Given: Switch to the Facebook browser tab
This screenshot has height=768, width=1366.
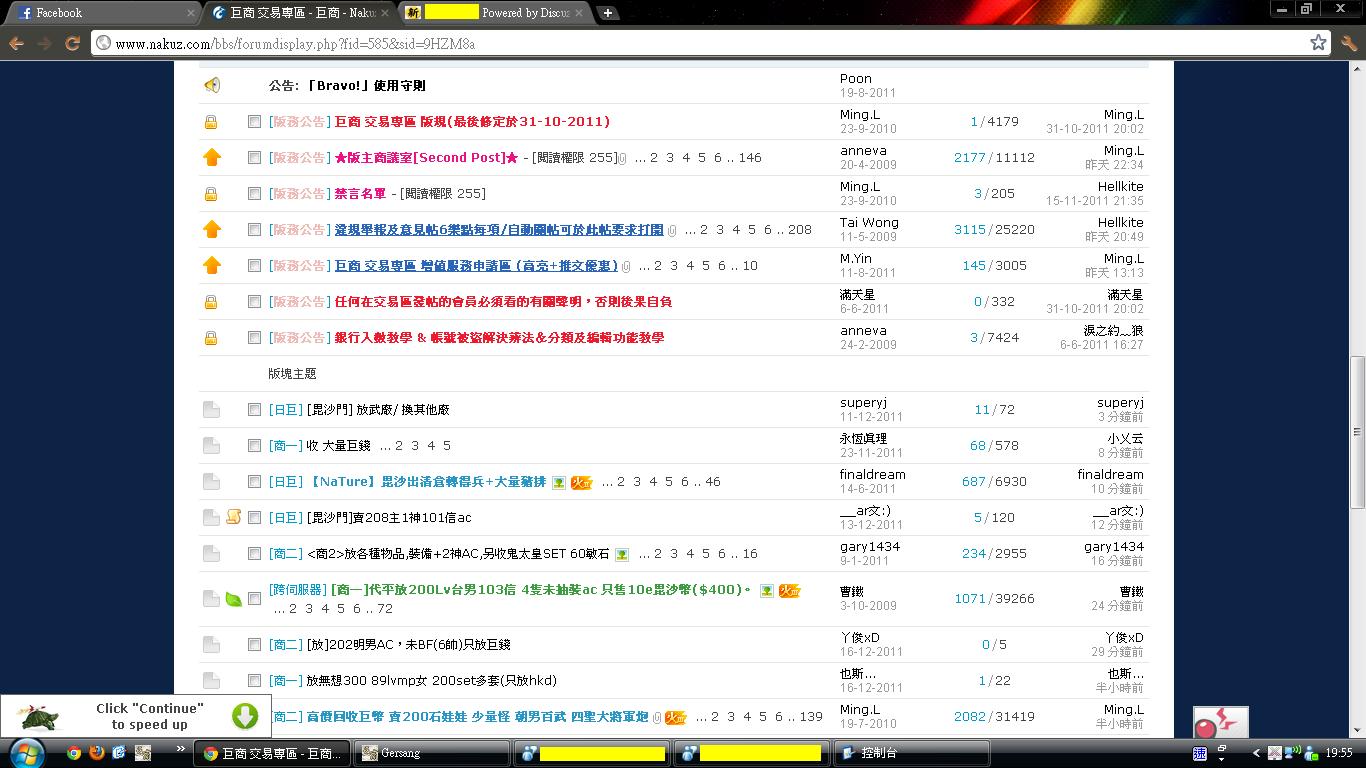Looking at the screenshot, I should pos(100,13).
